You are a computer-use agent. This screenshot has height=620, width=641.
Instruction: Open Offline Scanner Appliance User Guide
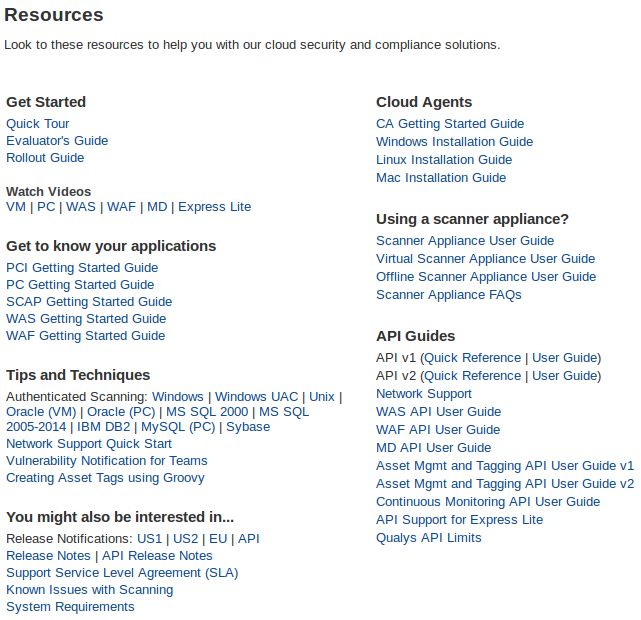486,277
